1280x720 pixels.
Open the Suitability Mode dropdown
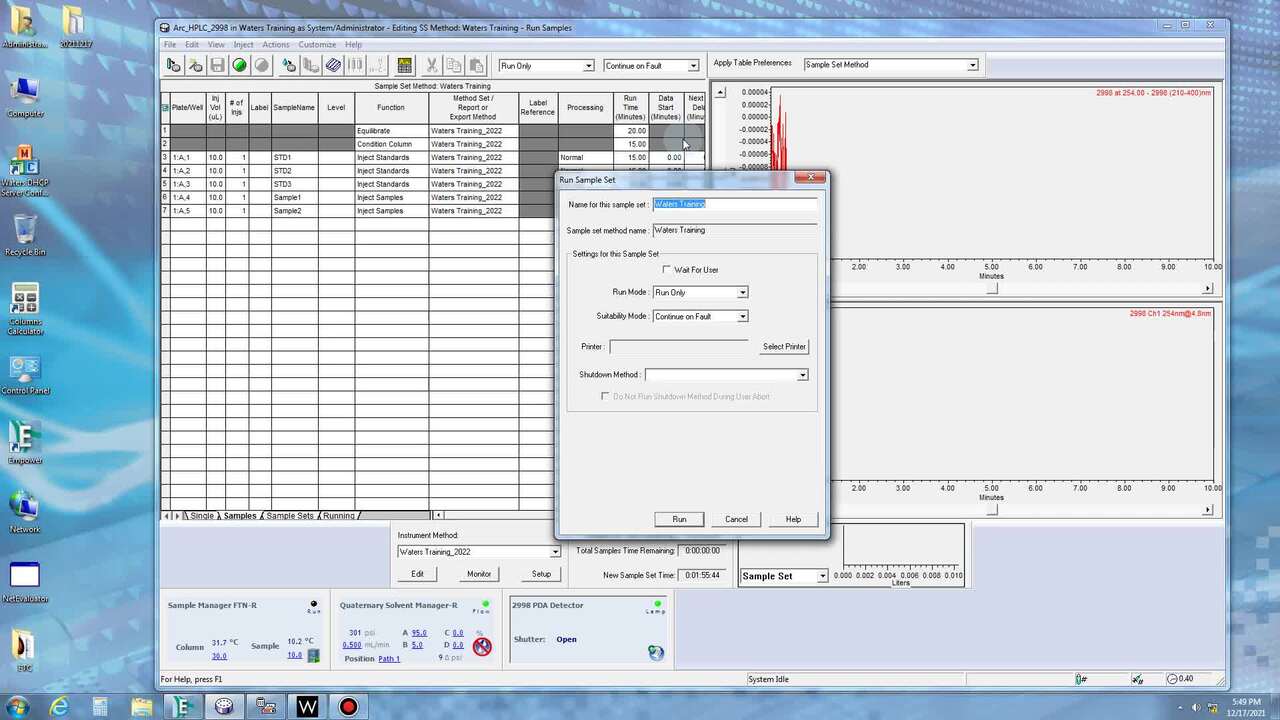click(742, 317)
